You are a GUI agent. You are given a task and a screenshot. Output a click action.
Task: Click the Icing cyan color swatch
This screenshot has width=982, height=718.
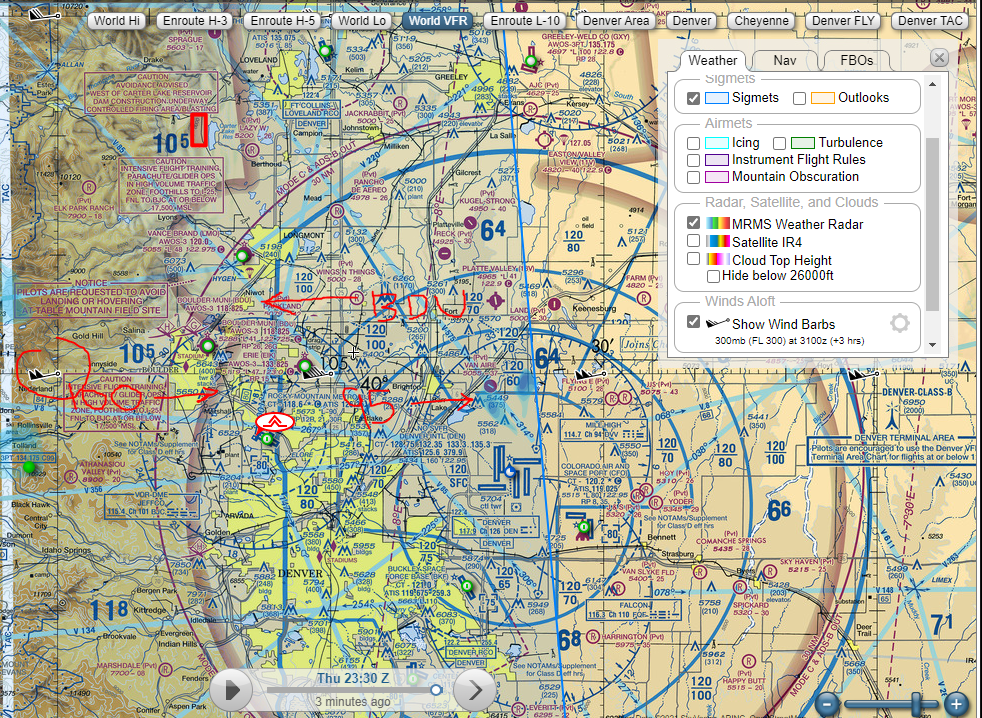coord(716,143)
